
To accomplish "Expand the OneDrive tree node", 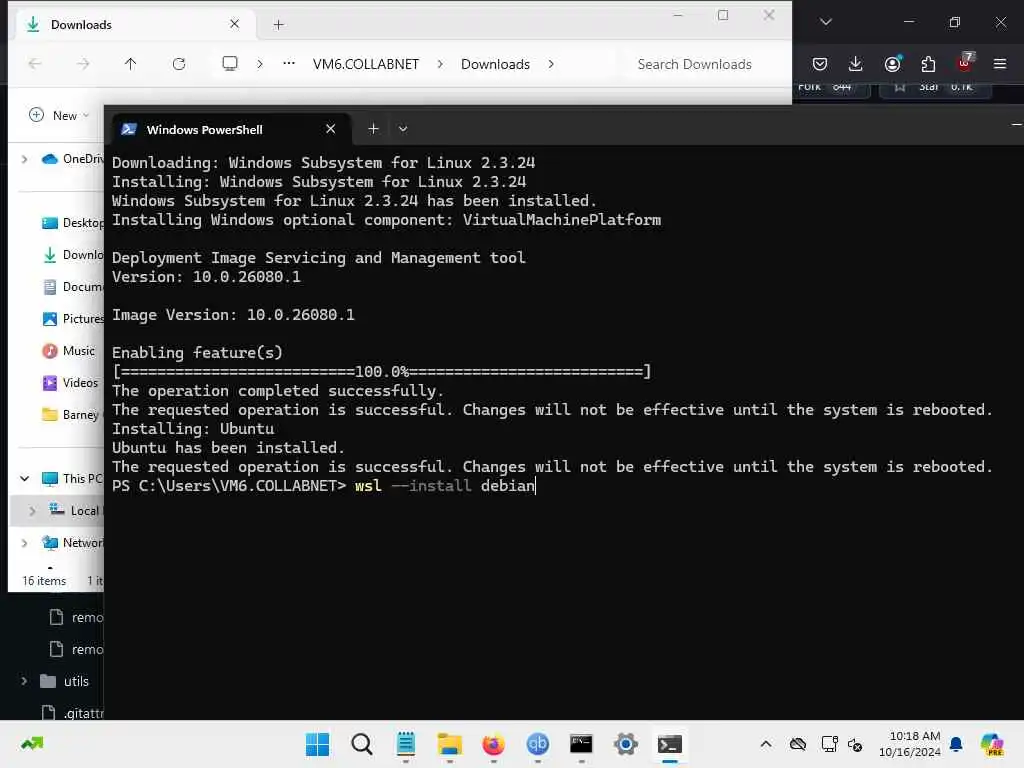I will coord(25,159).
